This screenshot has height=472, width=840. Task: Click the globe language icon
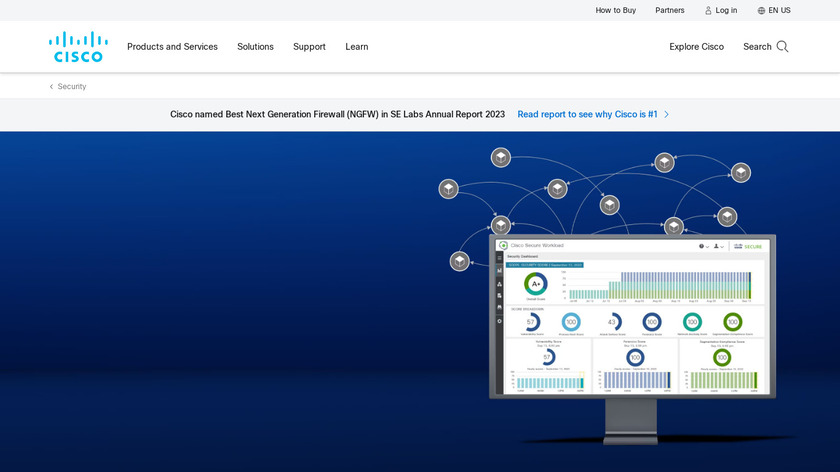[761, 10]
